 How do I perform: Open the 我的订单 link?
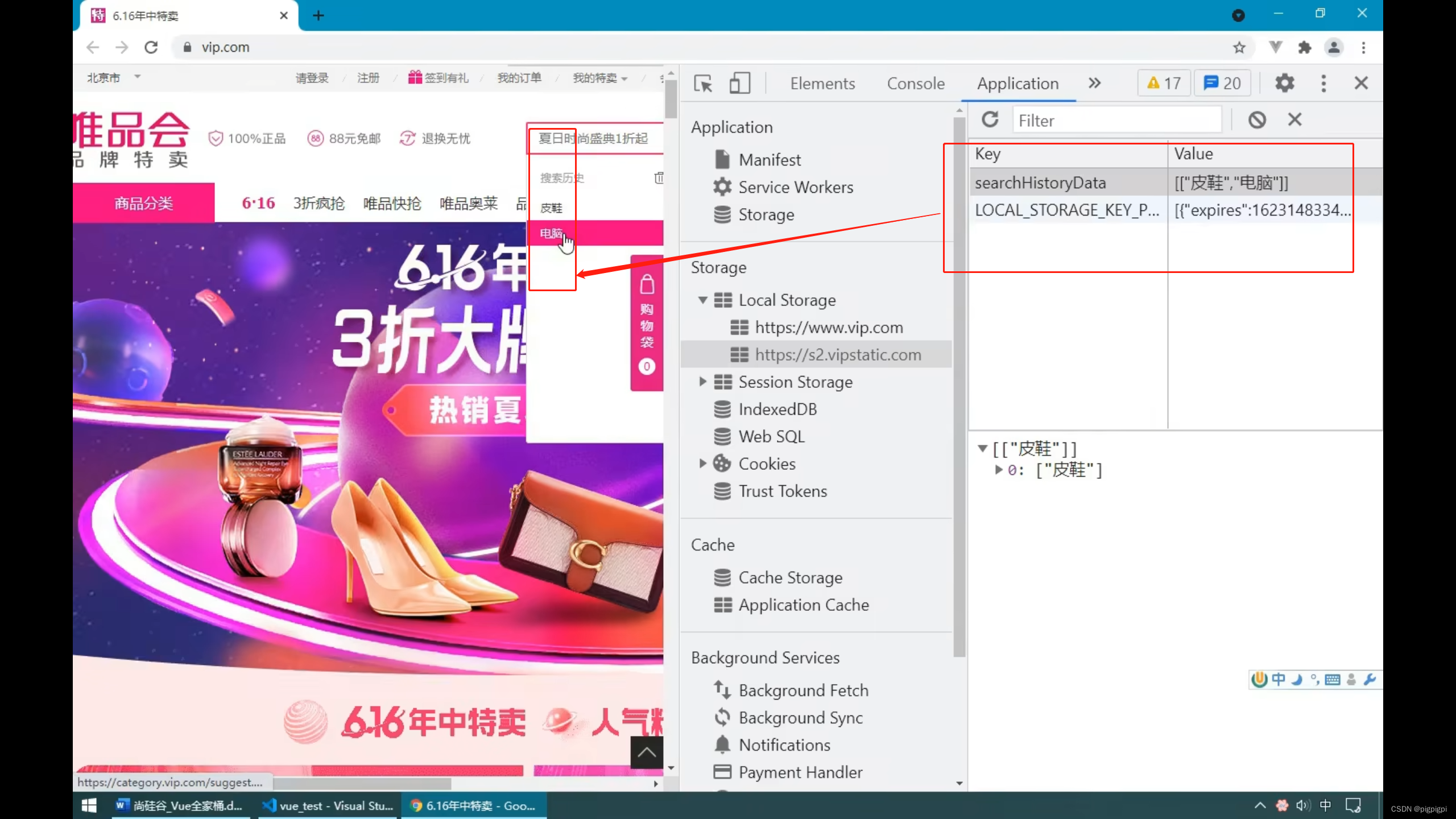tap(519, 78)
